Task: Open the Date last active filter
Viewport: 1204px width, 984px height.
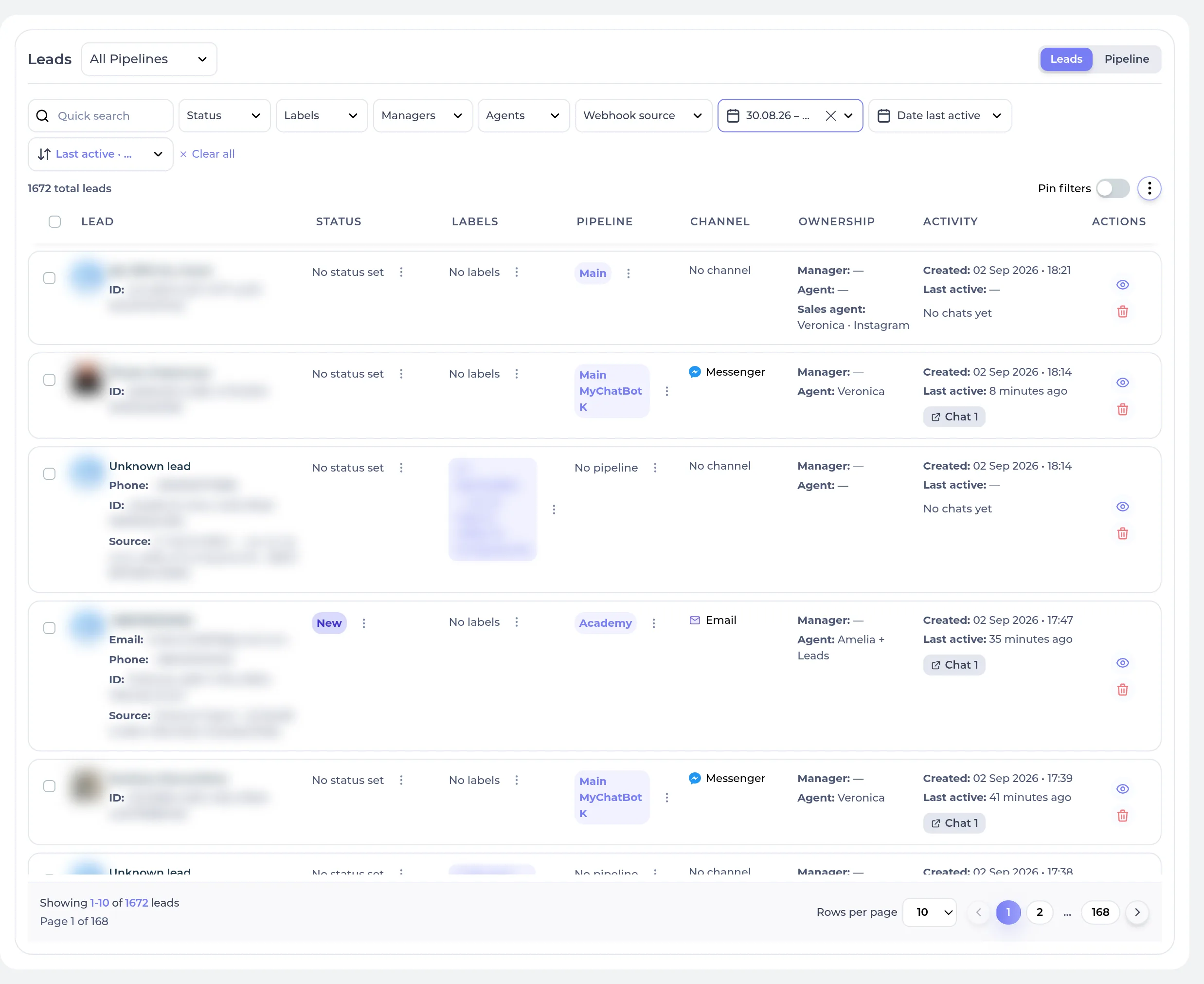Action: tap(940, 116)
